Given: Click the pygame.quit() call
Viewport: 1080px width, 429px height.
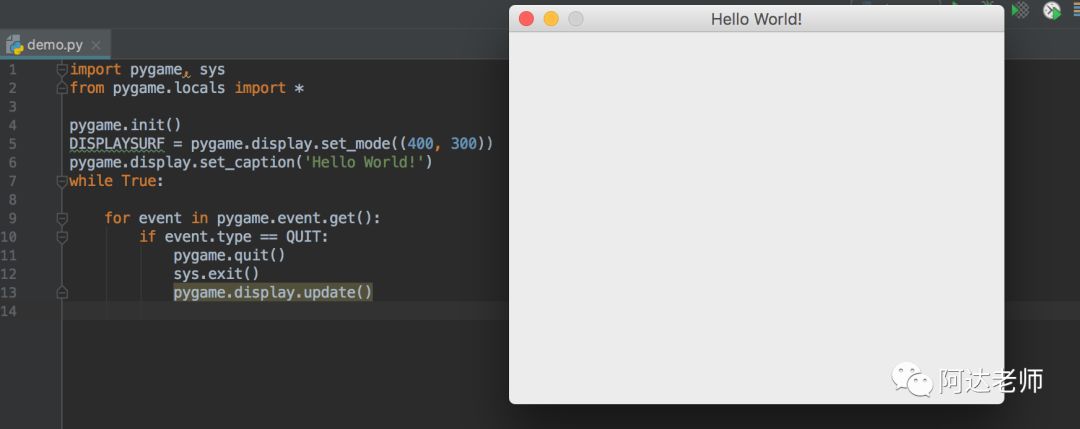Looking at the screenshot, I should 229,255.
